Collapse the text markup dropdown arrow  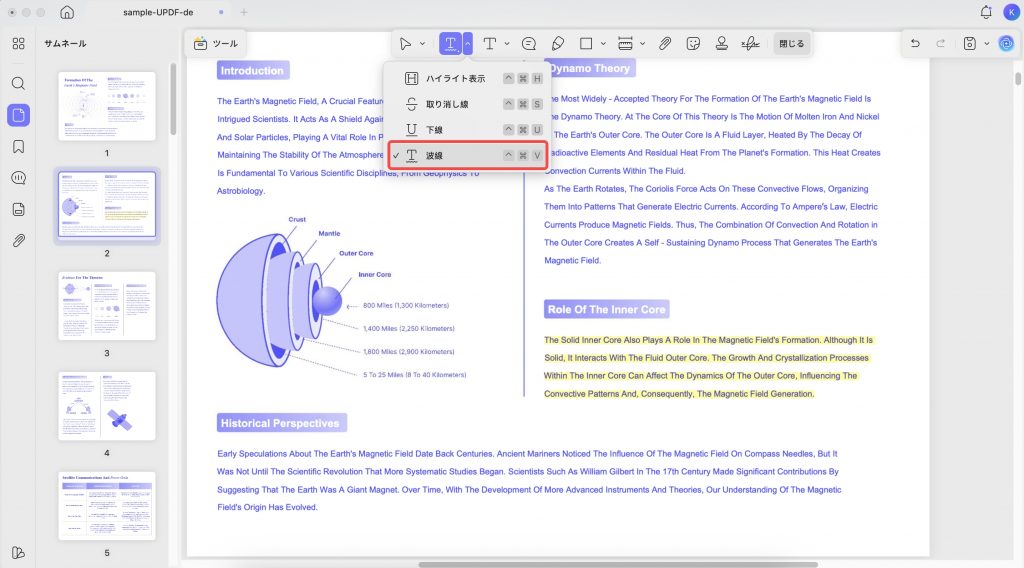pos(468,44)
